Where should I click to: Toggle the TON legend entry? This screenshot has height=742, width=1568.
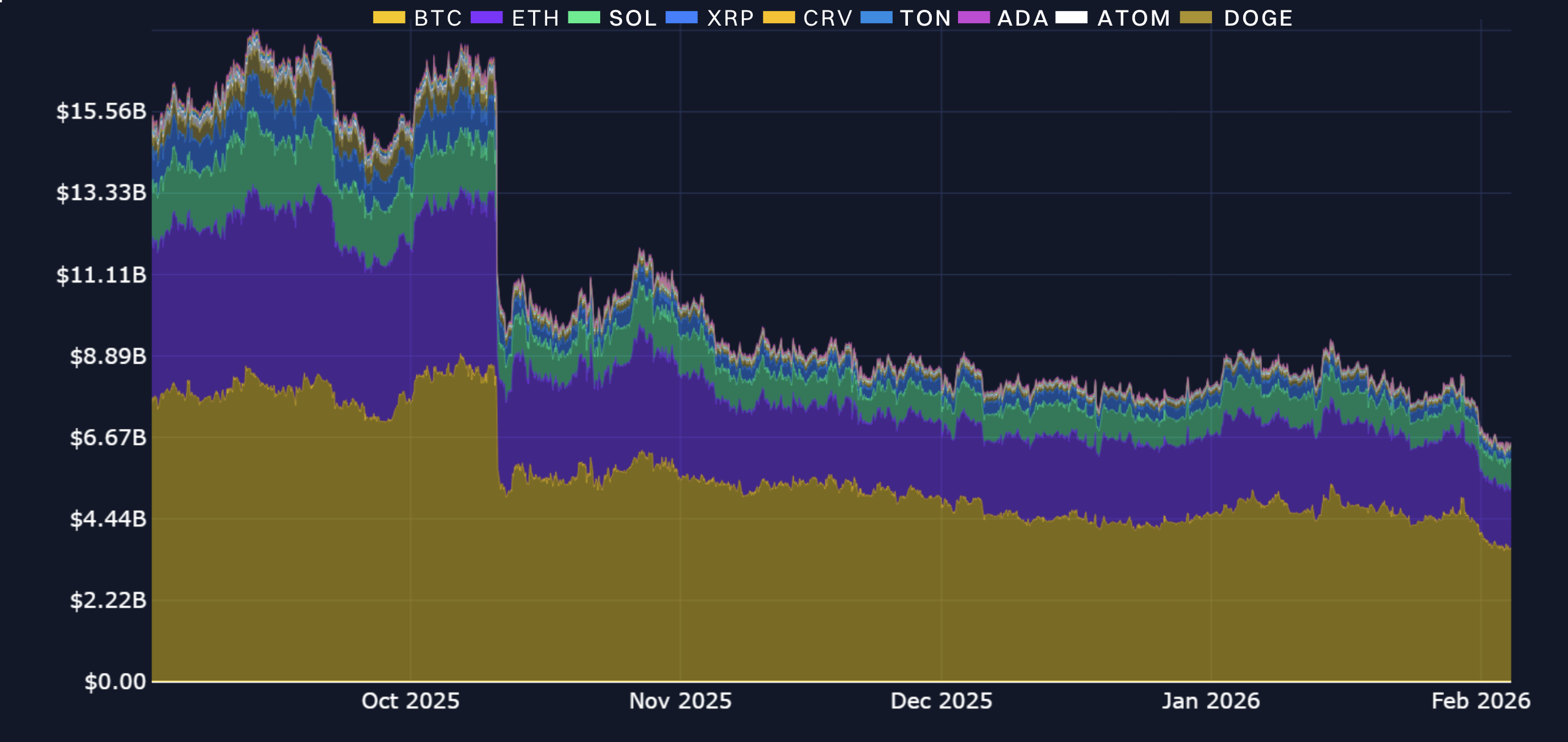(906, 18)
